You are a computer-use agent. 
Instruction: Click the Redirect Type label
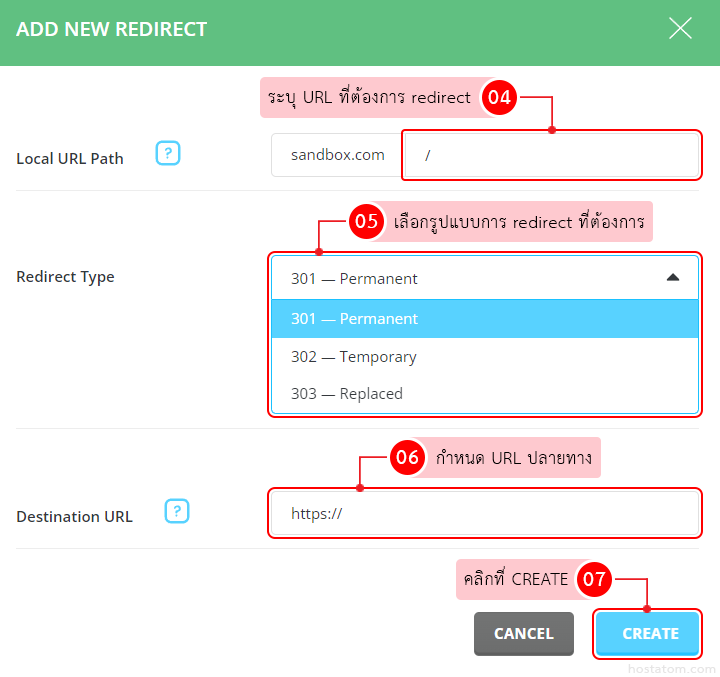coord(65,277)
